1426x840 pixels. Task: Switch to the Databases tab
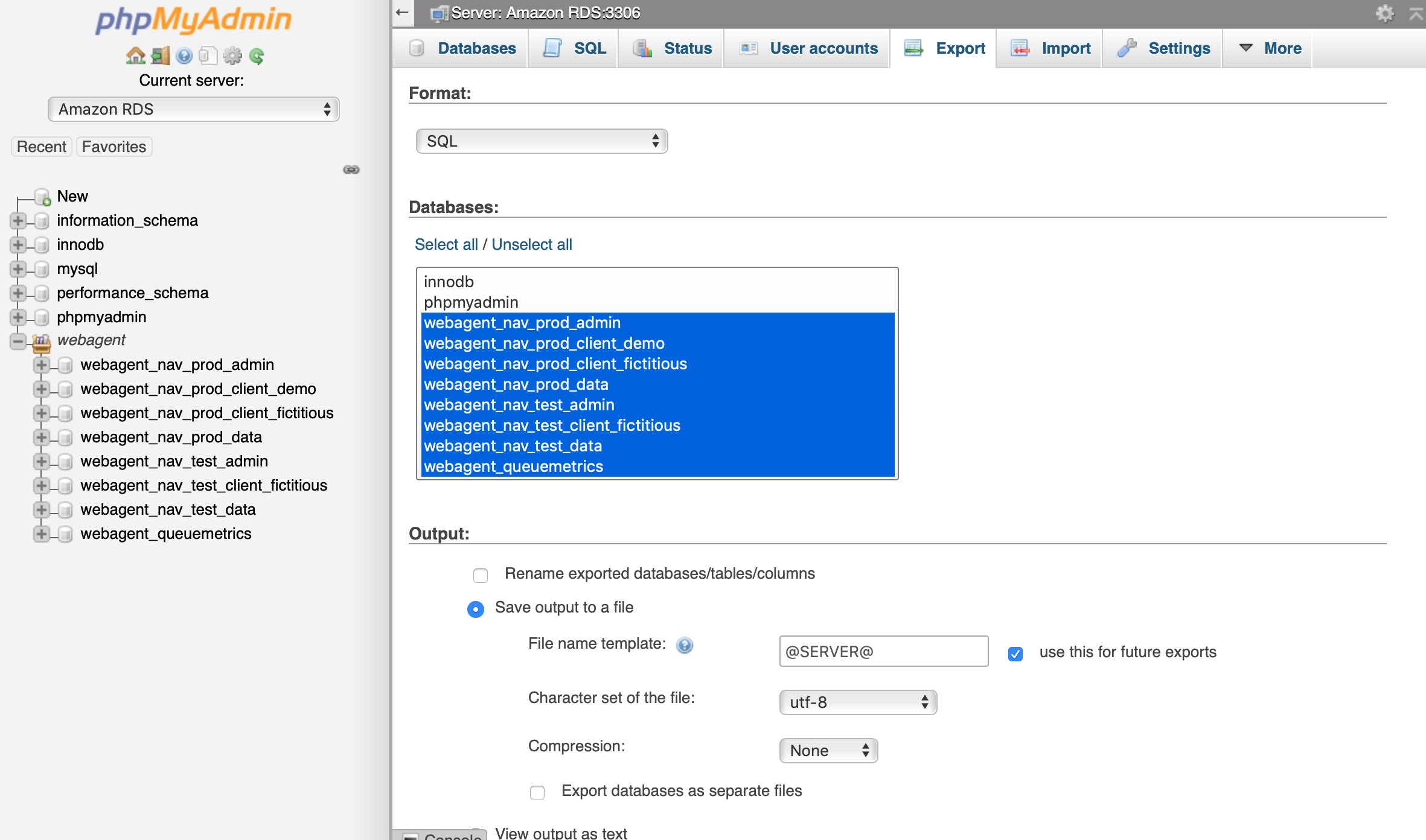461,48
